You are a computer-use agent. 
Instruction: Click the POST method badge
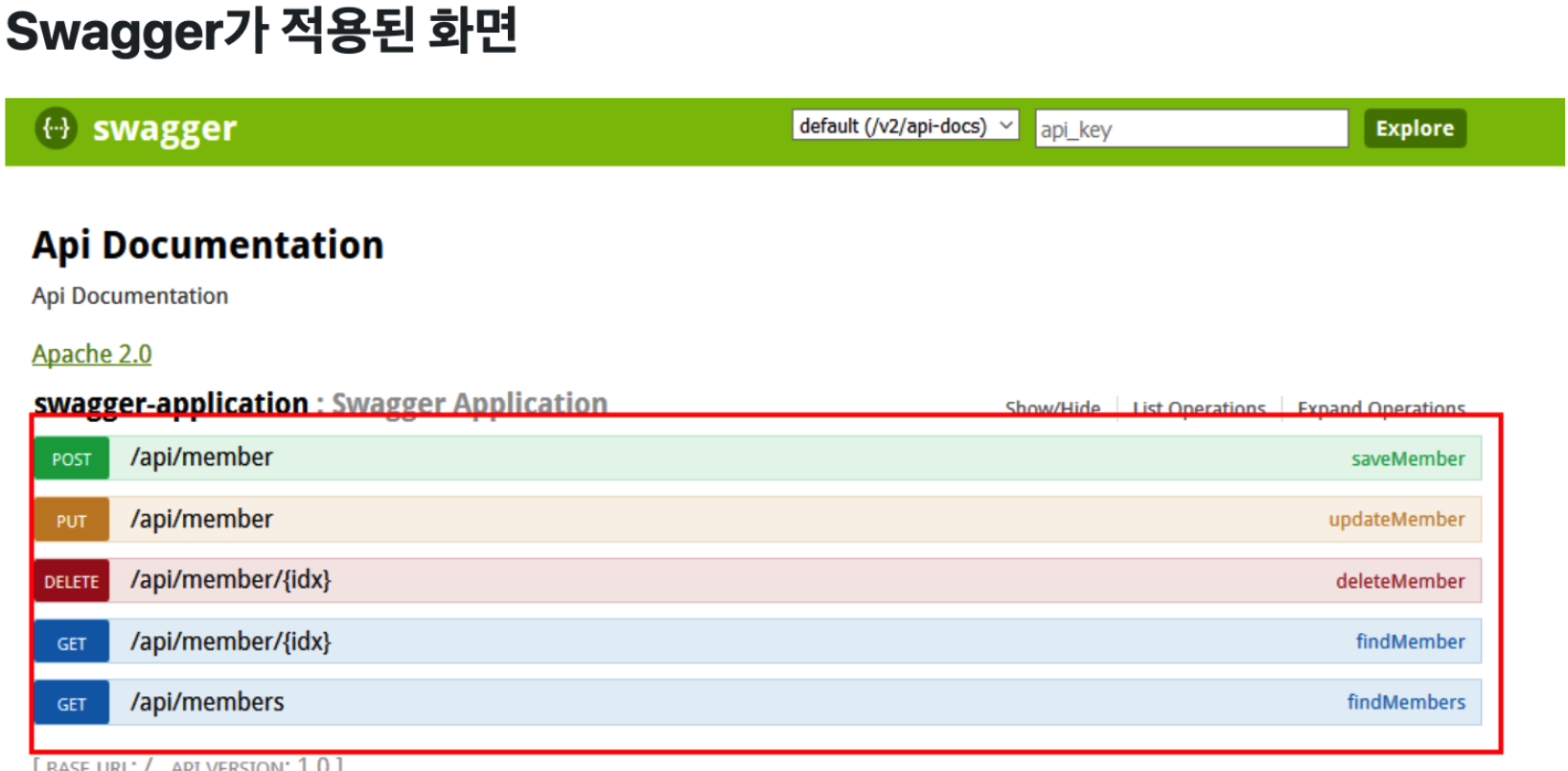(72, 458)
